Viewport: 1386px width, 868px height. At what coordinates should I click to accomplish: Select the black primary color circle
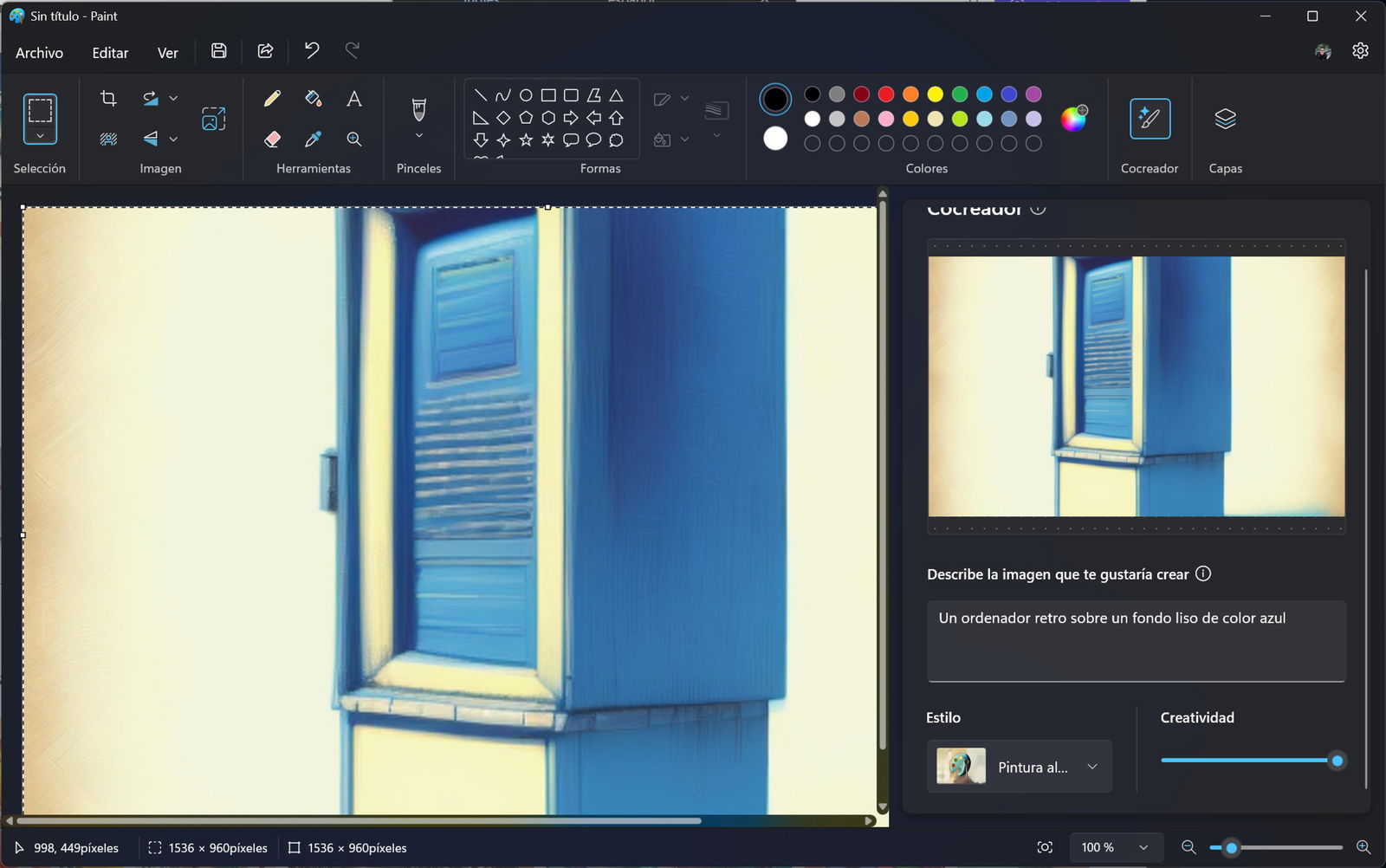point(775,100)
